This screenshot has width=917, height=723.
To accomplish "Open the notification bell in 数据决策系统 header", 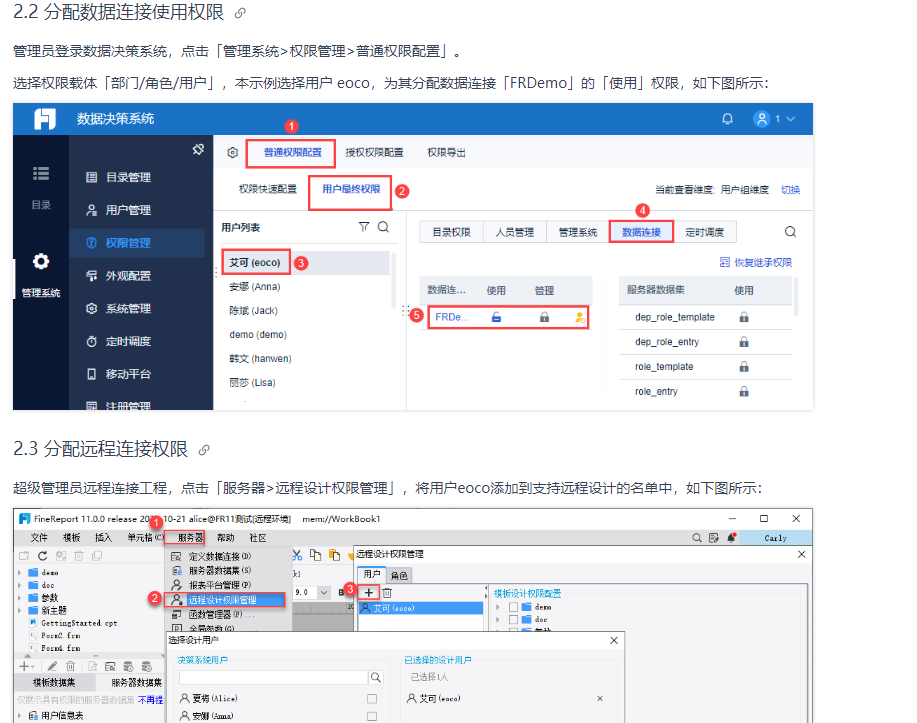I will (728, 119).
